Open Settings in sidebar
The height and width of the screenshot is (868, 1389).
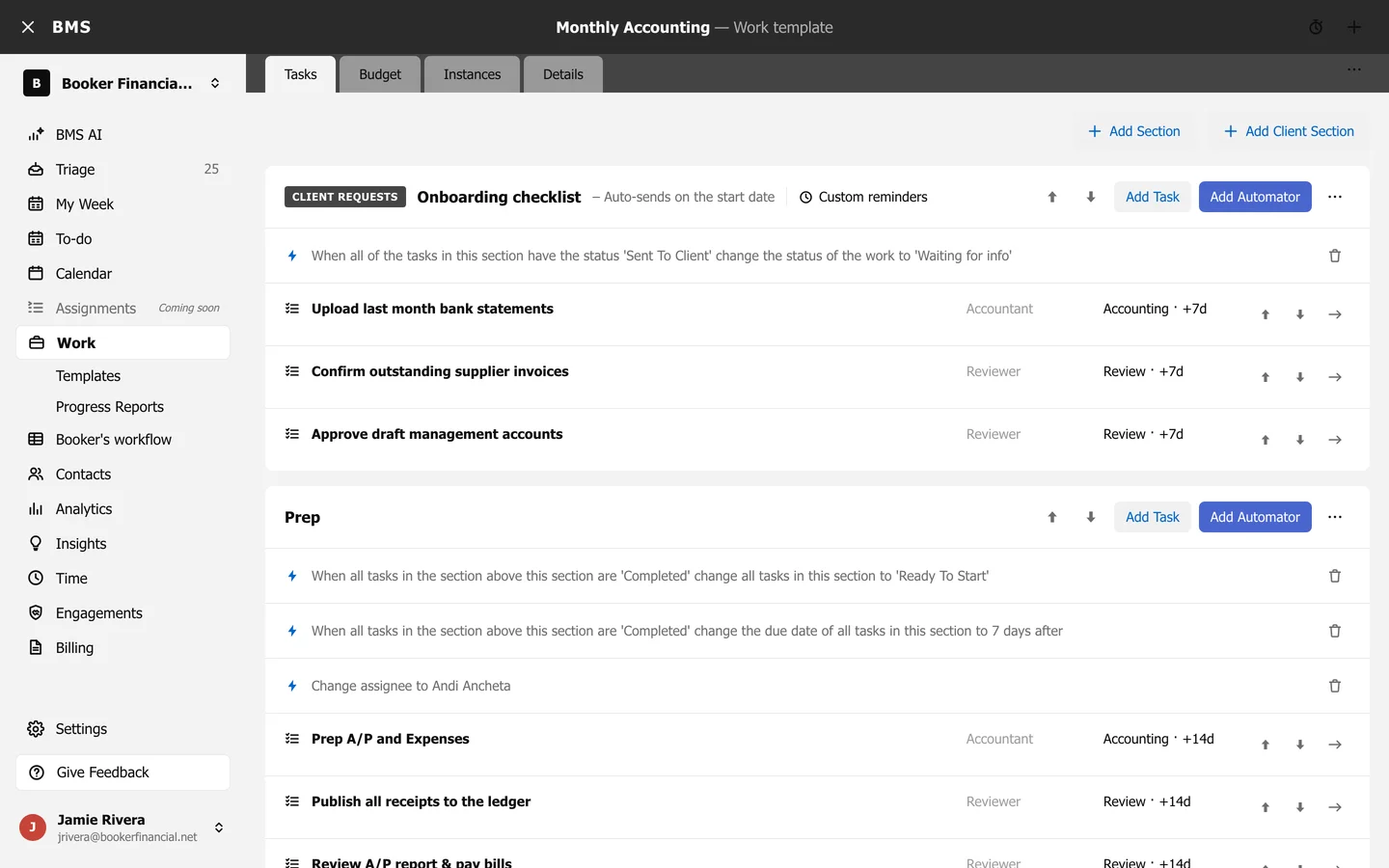(x=123, y=729)
